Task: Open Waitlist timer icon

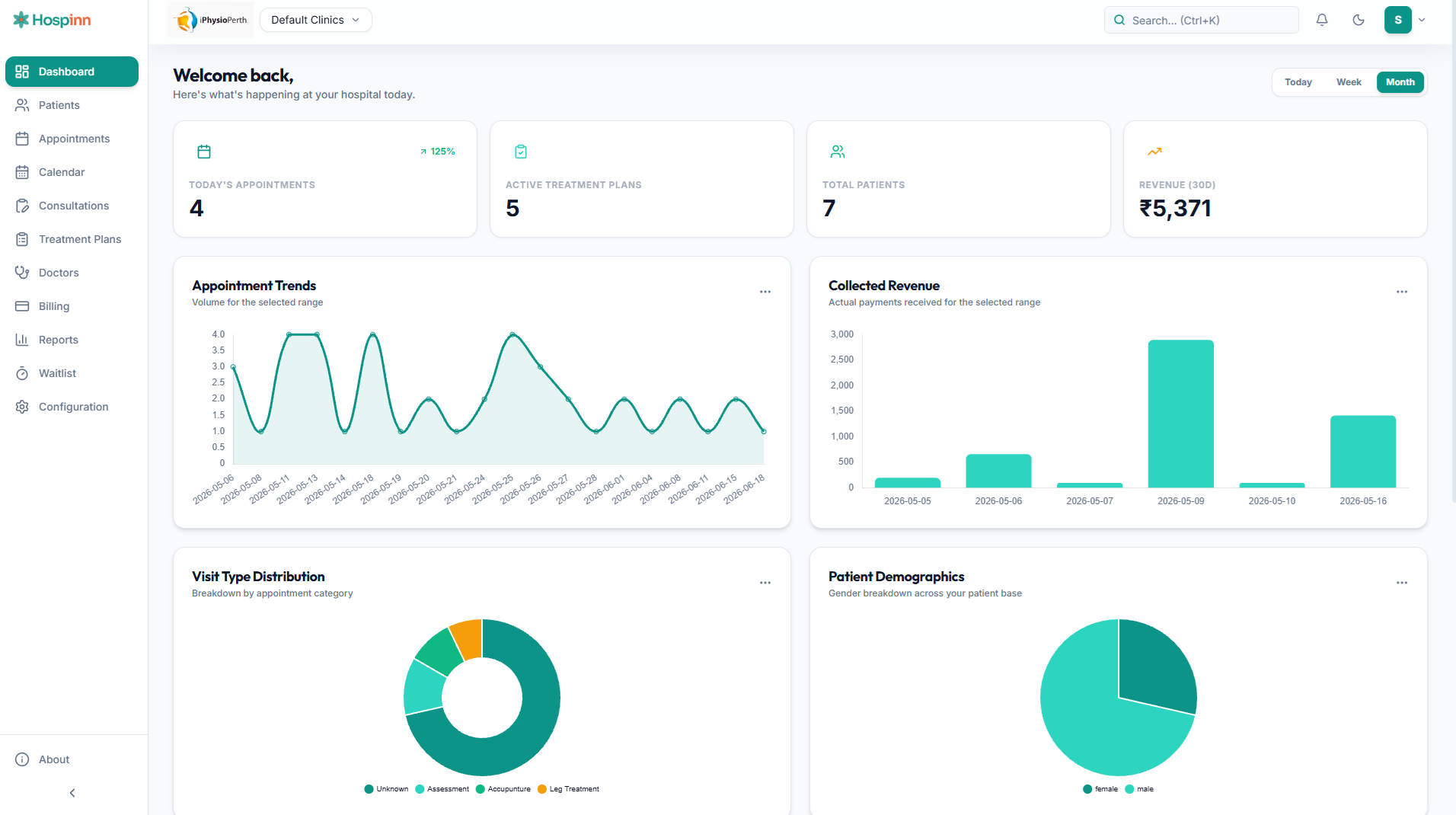Action: [x=22, y=373]
